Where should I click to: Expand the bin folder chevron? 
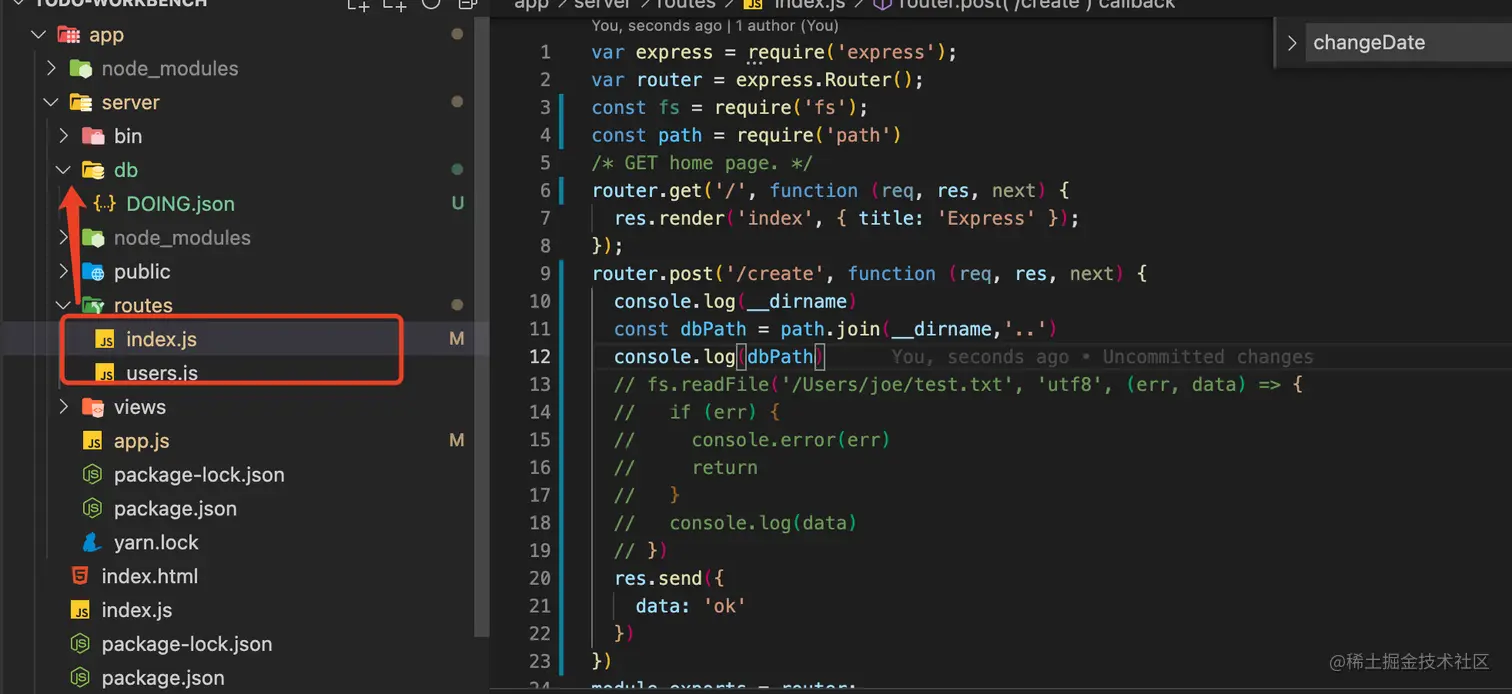coord(63,136)
